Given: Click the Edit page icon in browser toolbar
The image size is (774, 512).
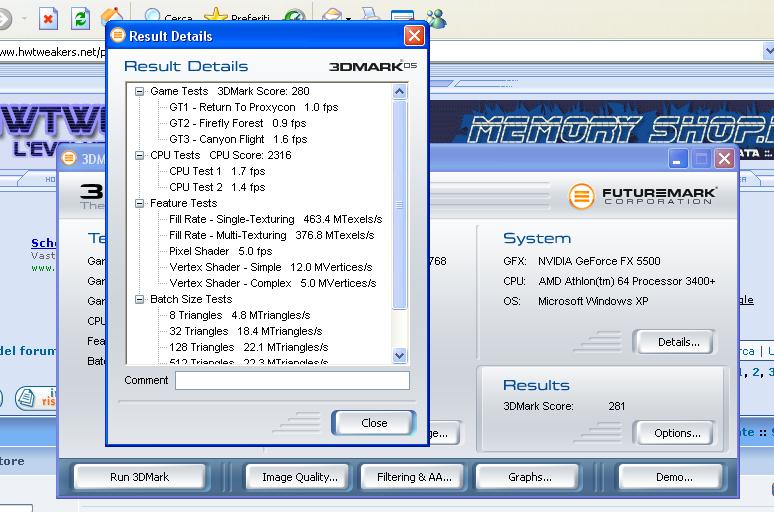Looking at the screenshot, I should coord(402,16).
